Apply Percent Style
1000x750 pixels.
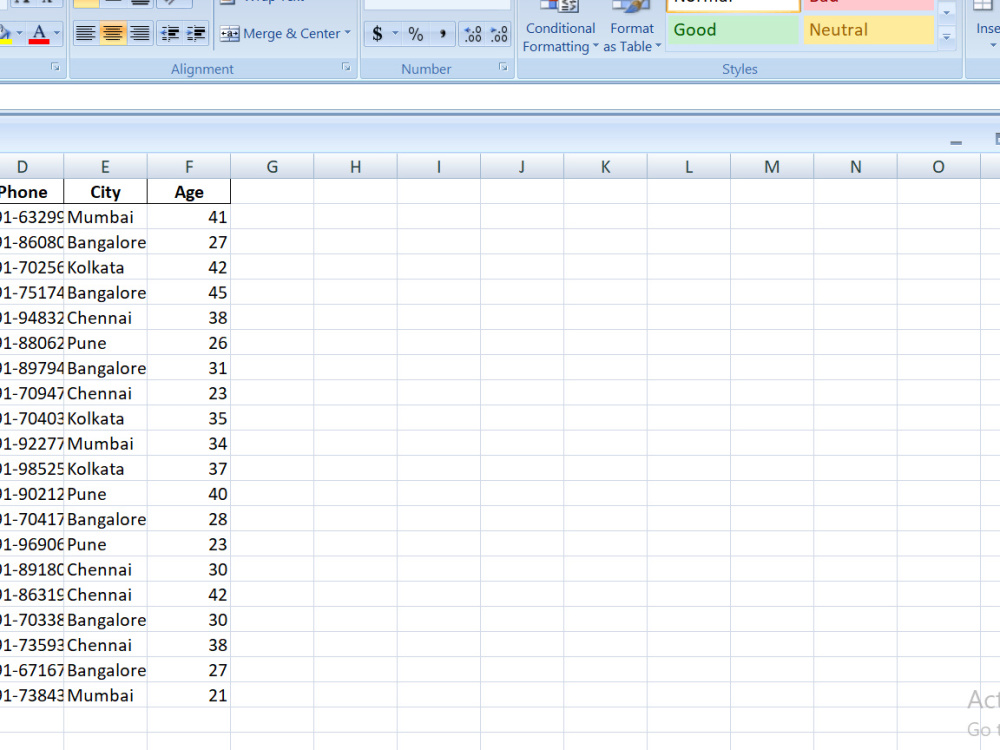pyautogui.click(x=416, y=34)
